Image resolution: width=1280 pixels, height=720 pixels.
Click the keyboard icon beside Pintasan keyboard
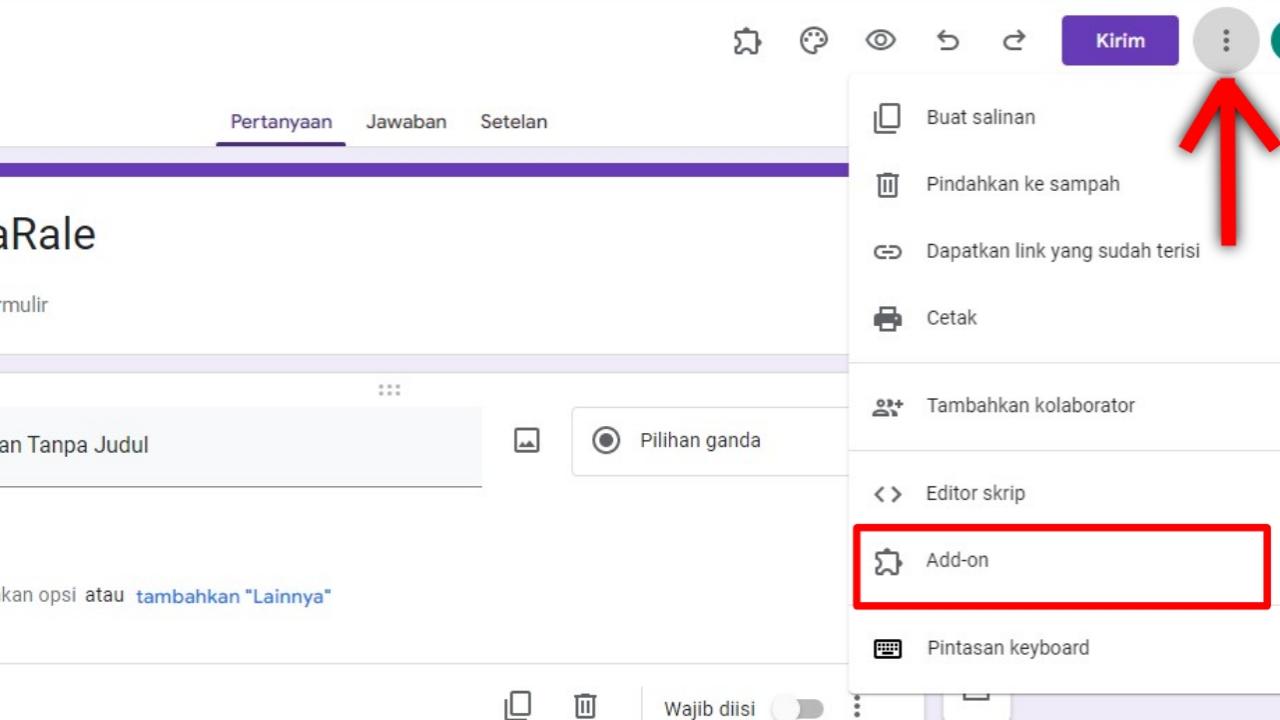pyautogui.click(x=887, y=649)
